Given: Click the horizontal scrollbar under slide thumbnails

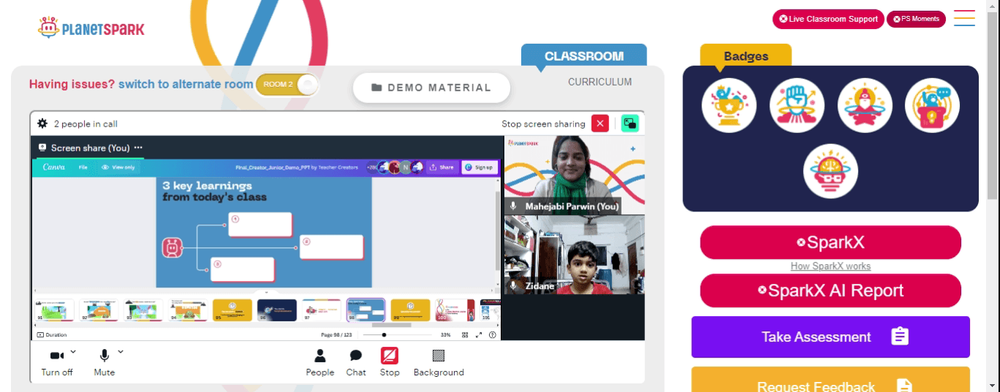Looking at the screenshot, I should [x=392, y=325].
